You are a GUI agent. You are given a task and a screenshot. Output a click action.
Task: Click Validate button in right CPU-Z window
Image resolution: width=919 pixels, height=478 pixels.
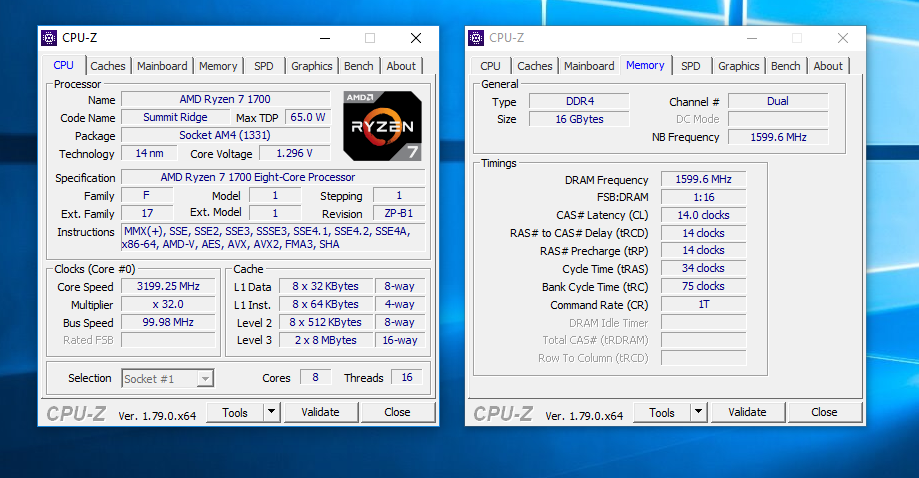click(x=747, y=412)
